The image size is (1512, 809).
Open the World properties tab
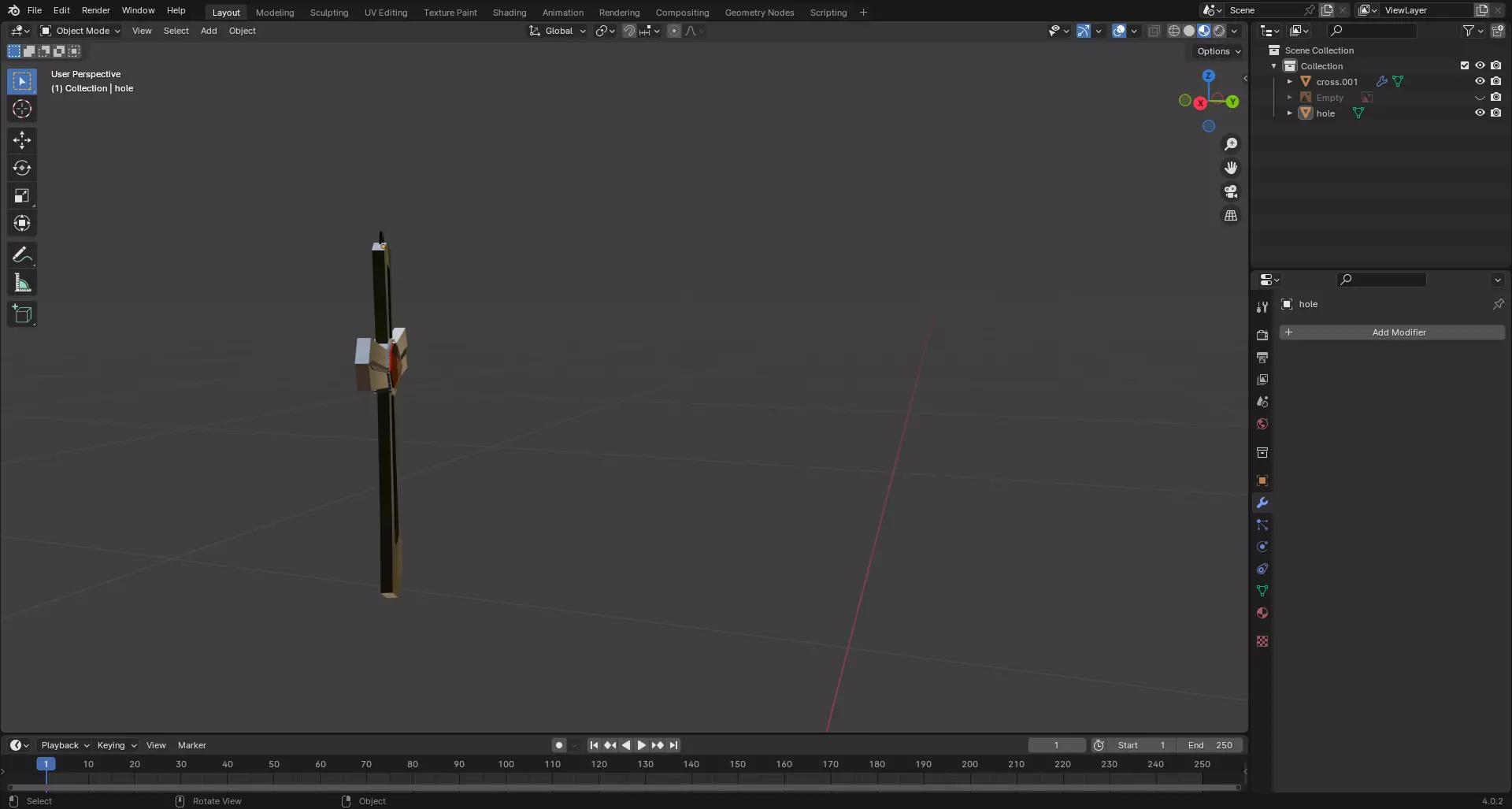[1262, 424]
